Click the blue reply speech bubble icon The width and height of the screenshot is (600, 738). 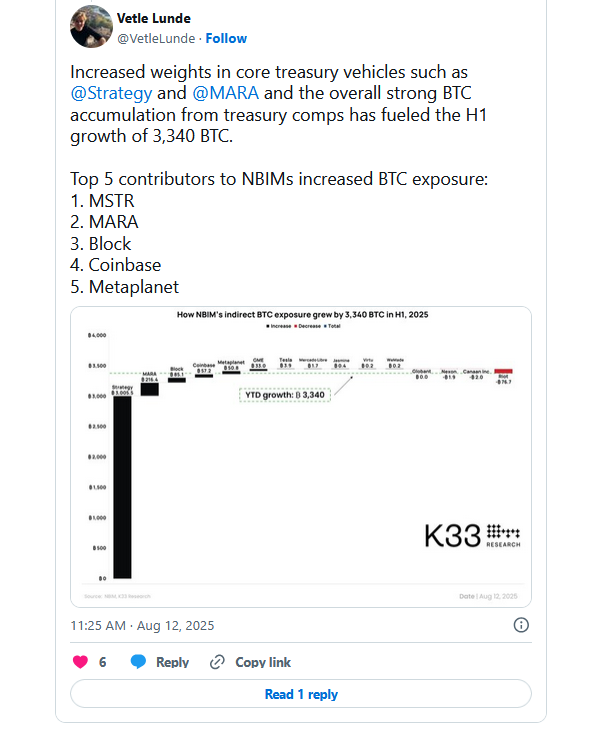pos(138,661)
